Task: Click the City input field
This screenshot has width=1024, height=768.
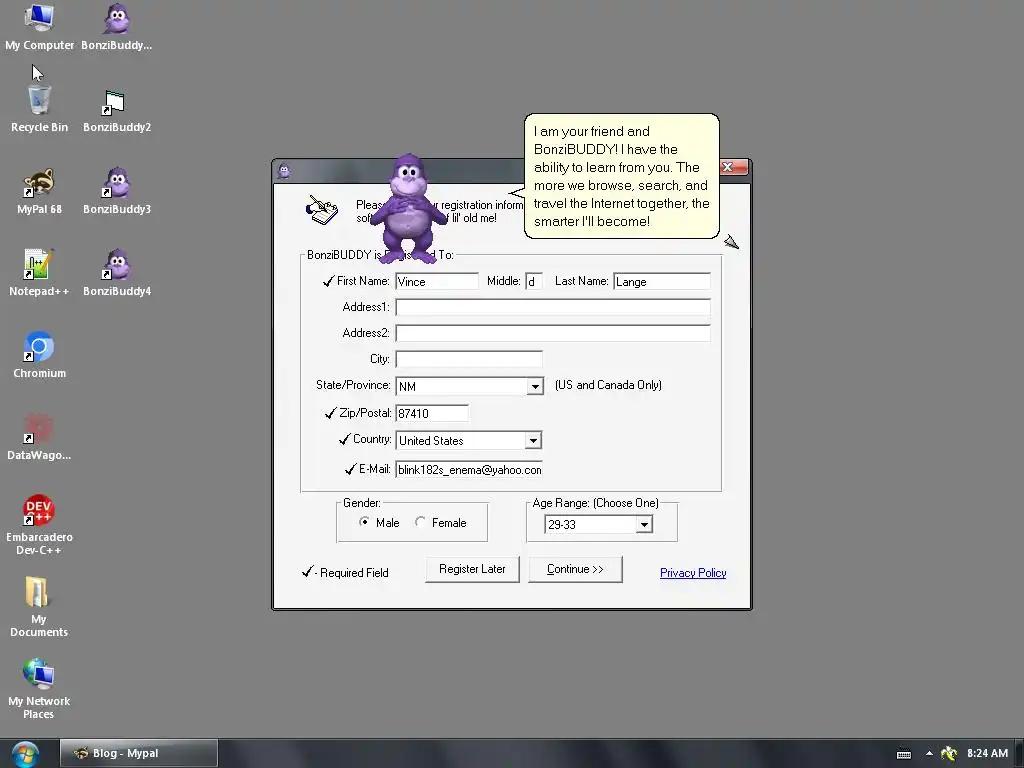Action: tap(469, 359)
